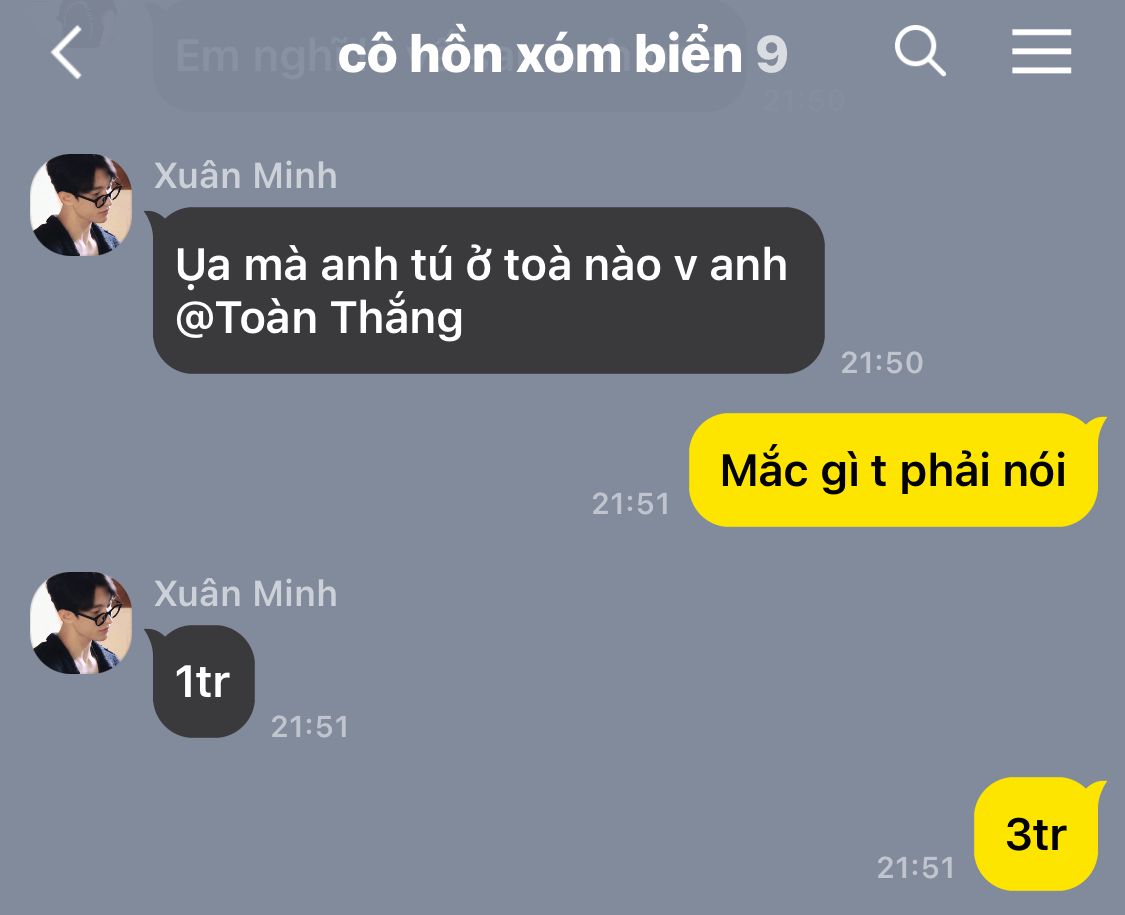Screen dimensions: 1125x915
Task: Select the yellow 3tr message bubble
Action: pos(1036,834)
